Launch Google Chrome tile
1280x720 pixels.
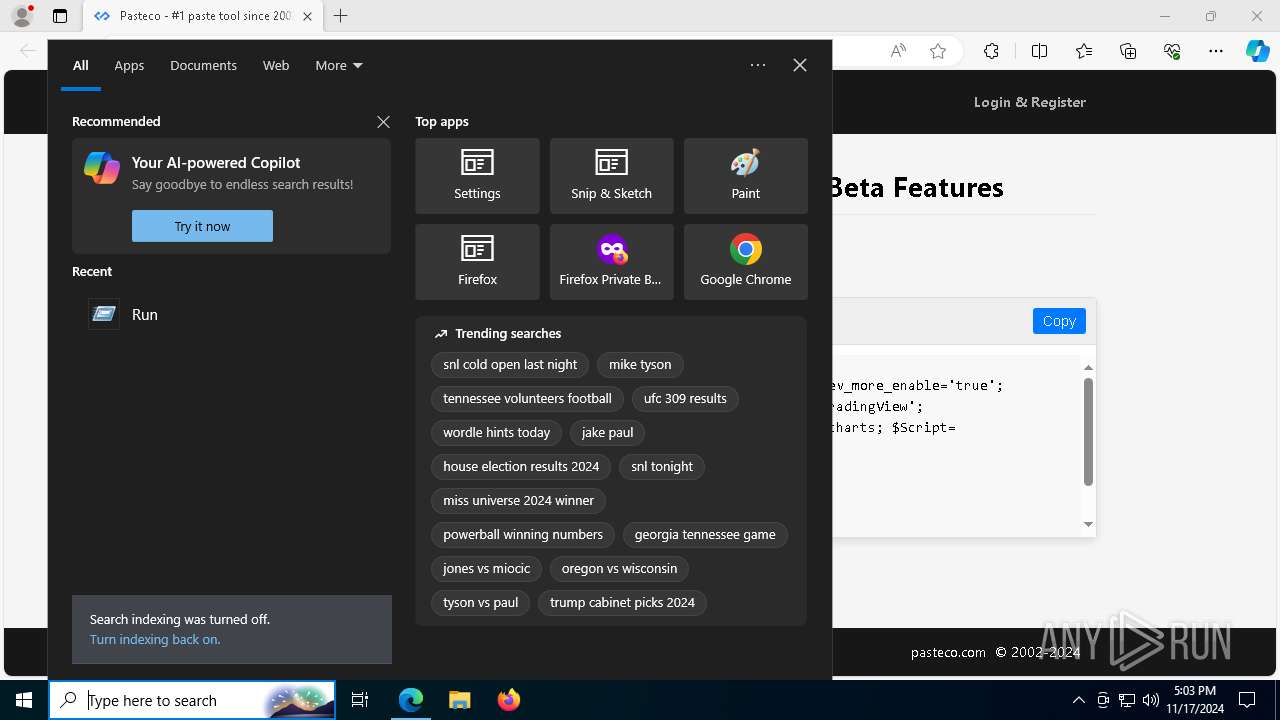tap(745, 262)
